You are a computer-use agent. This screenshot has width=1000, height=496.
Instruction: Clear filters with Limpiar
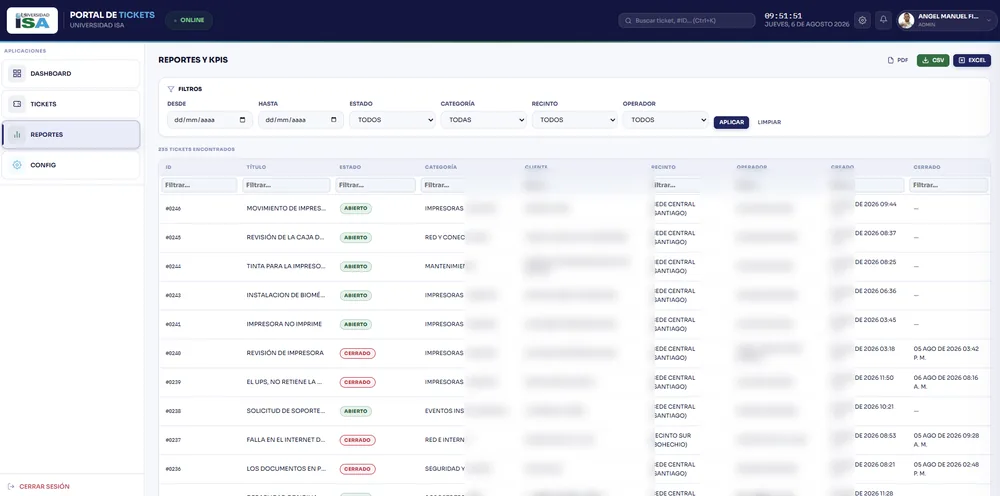pos(769,122)
